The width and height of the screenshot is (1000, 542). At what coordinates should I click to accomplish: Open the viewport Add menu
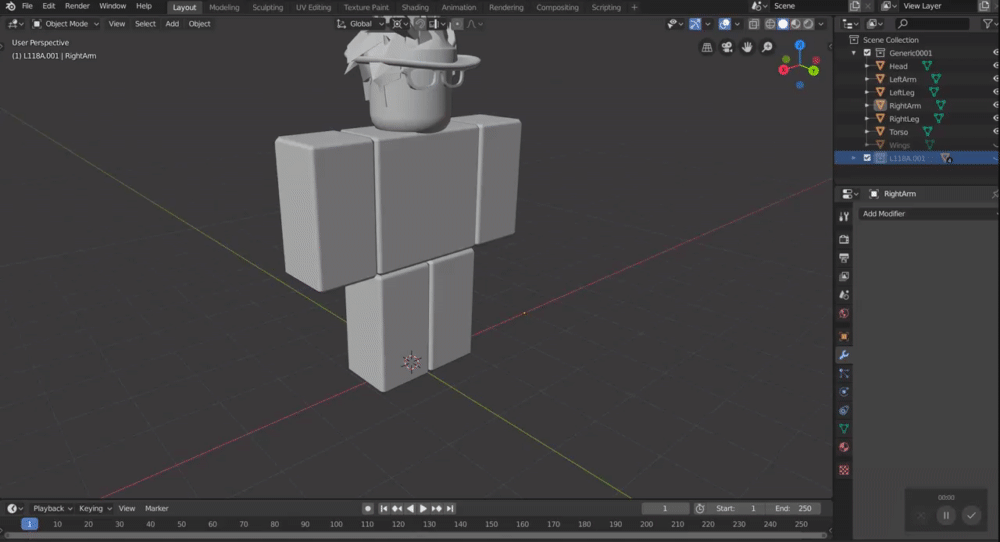tap(172, 24)
